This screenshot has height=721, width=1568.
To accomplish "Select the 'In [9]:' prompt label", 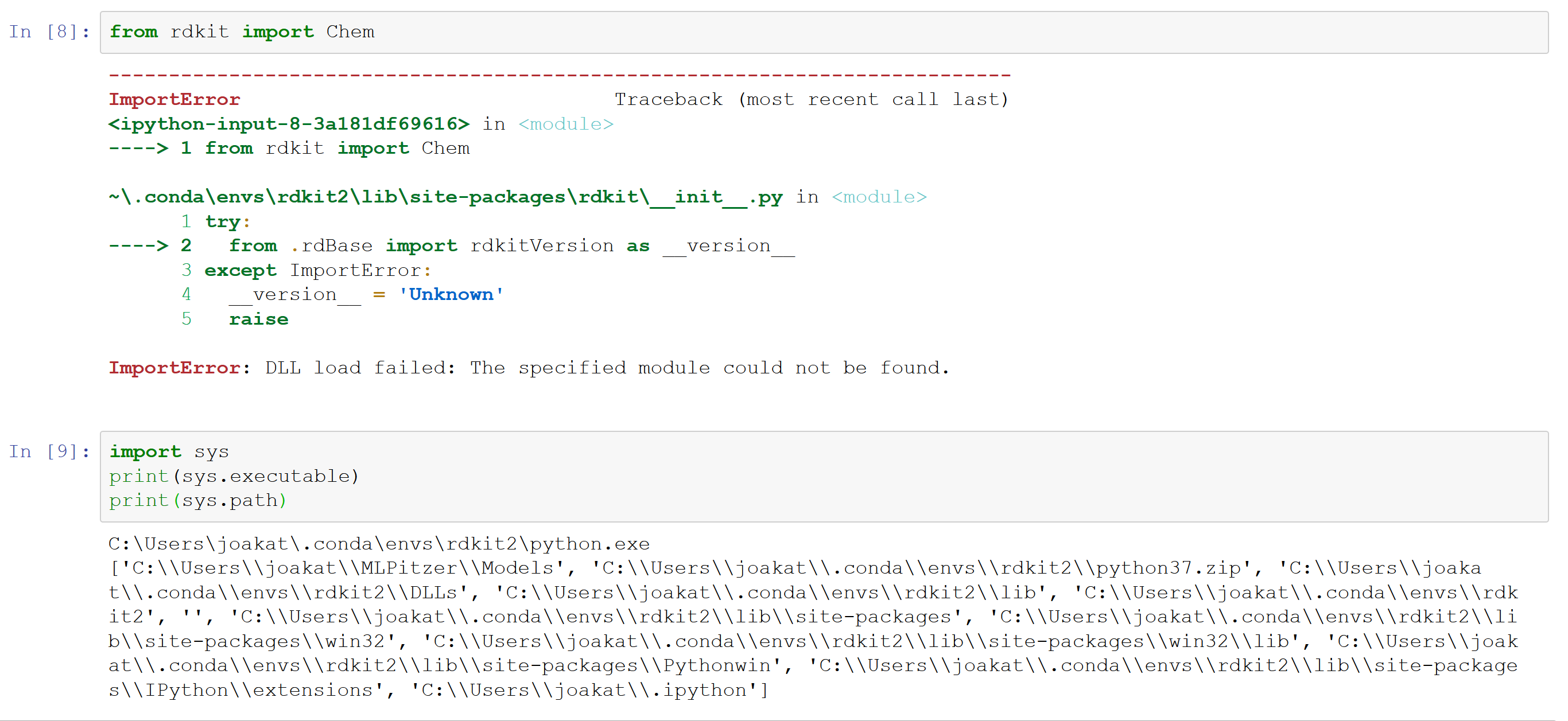I will [49, 451].
